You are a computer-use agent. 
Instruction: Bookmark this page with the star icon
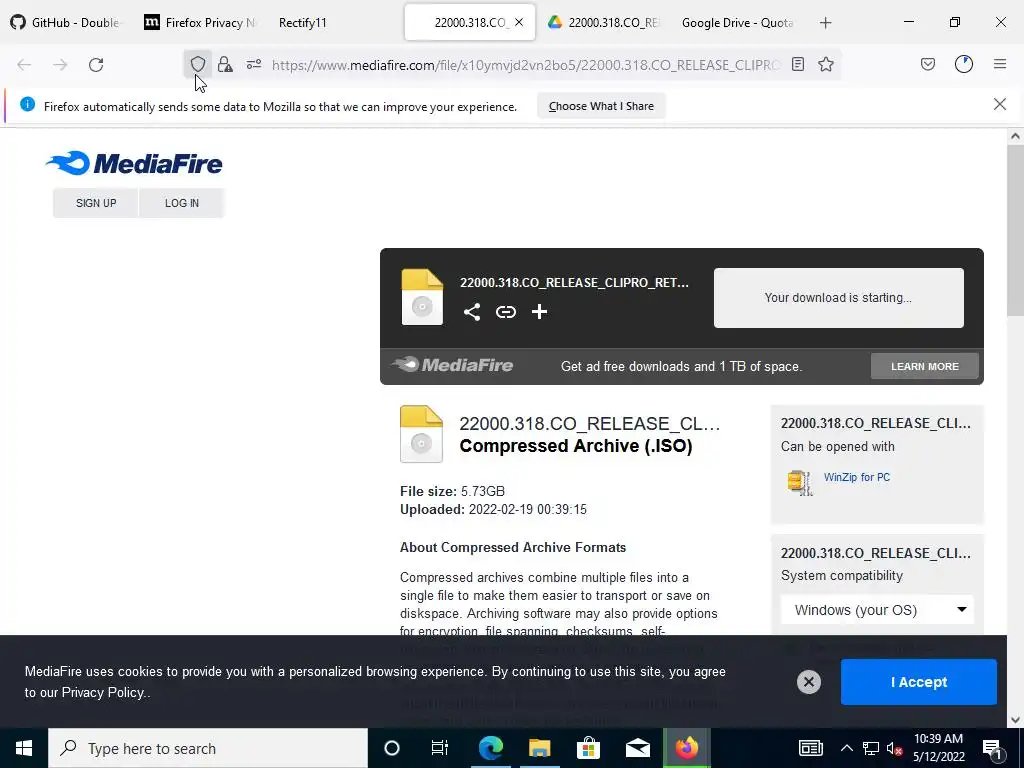826,64
